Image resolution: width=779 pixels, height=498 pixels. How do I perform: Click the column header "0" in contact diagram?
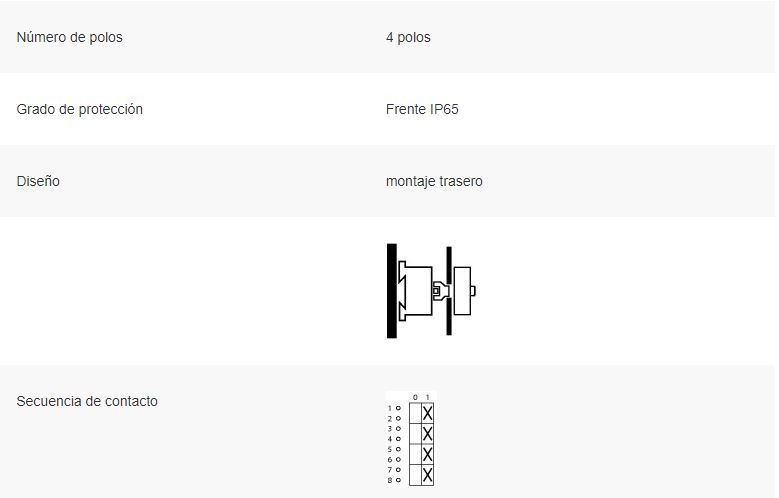(415, 397)
